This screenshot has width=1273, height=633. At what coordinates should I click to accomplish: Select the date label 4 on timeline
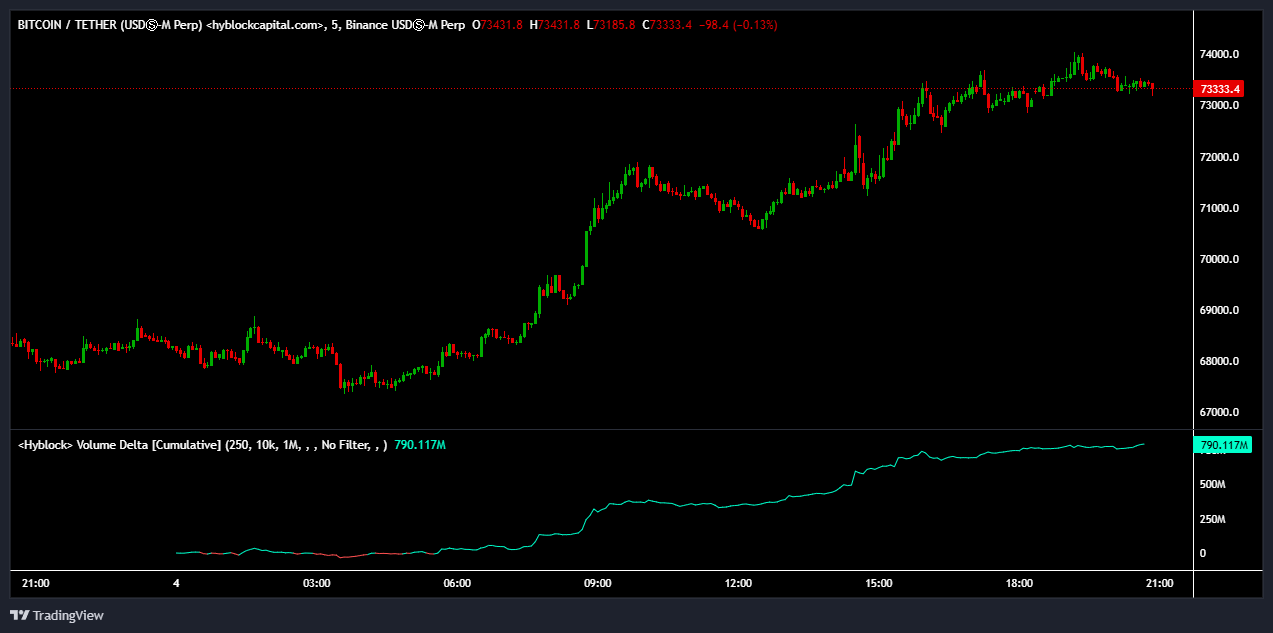(x=175, y=583)
